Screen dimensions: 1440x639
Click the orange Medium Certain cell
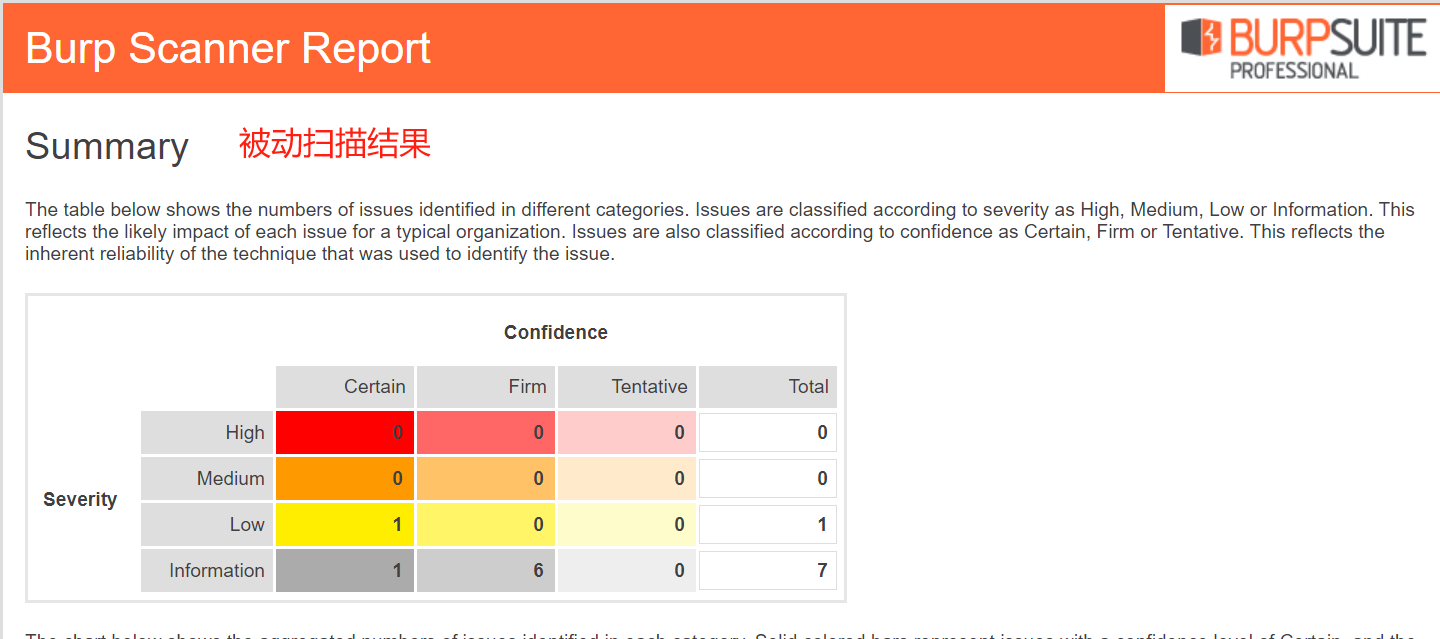345,479
